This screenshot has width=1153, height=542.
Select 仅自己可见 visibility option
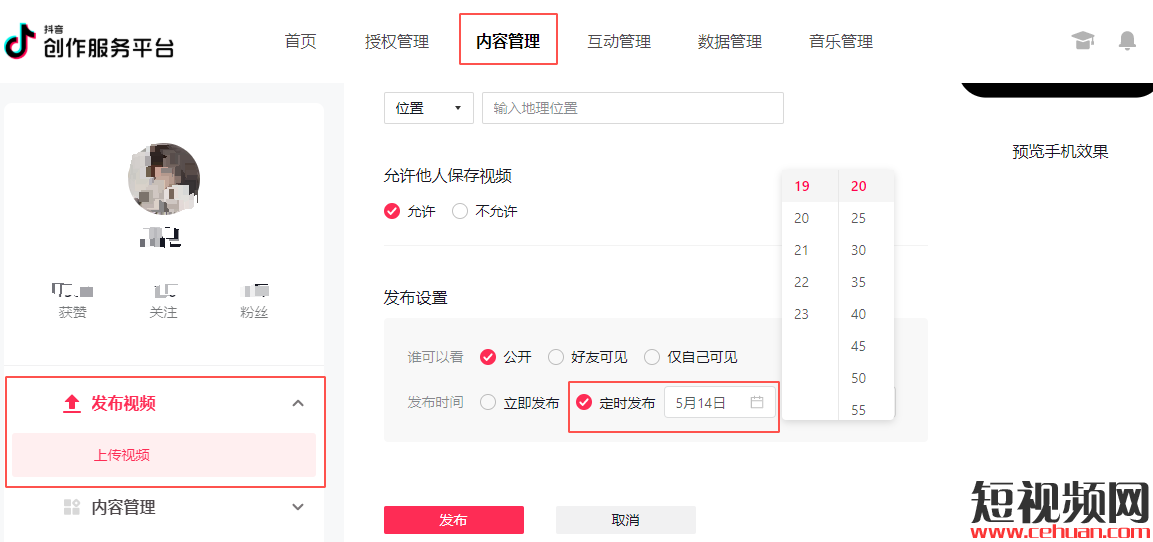tap(652, 357)
